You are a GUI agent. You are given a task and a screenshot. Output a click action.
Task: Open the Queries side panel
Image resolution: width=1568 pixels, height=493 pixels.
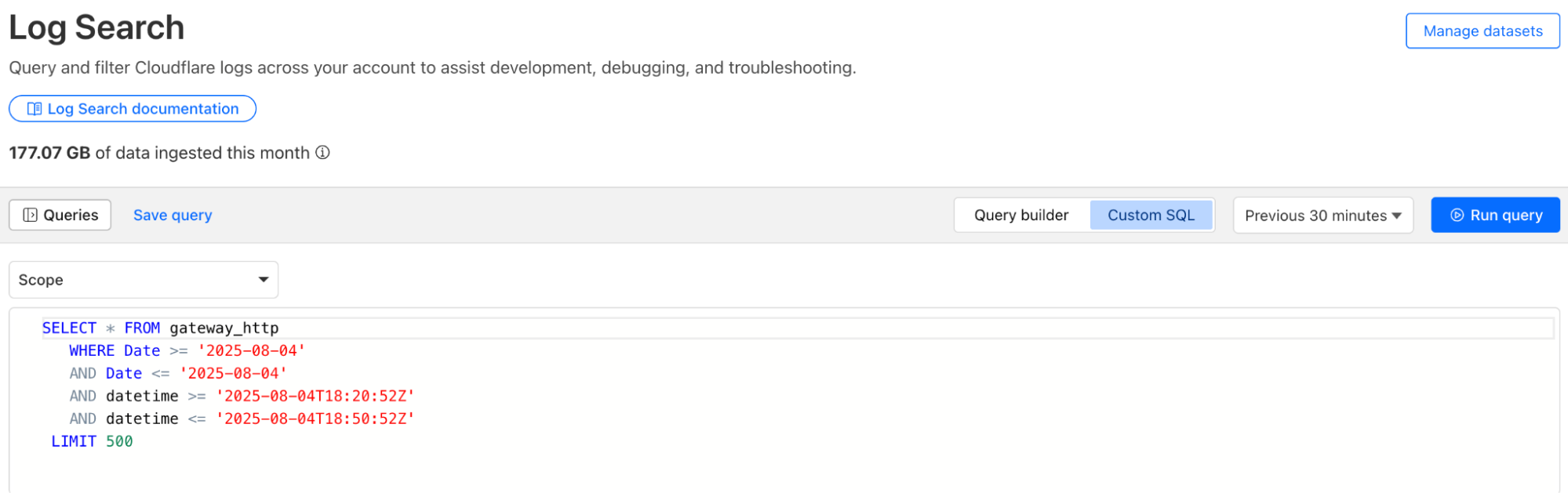60,215
